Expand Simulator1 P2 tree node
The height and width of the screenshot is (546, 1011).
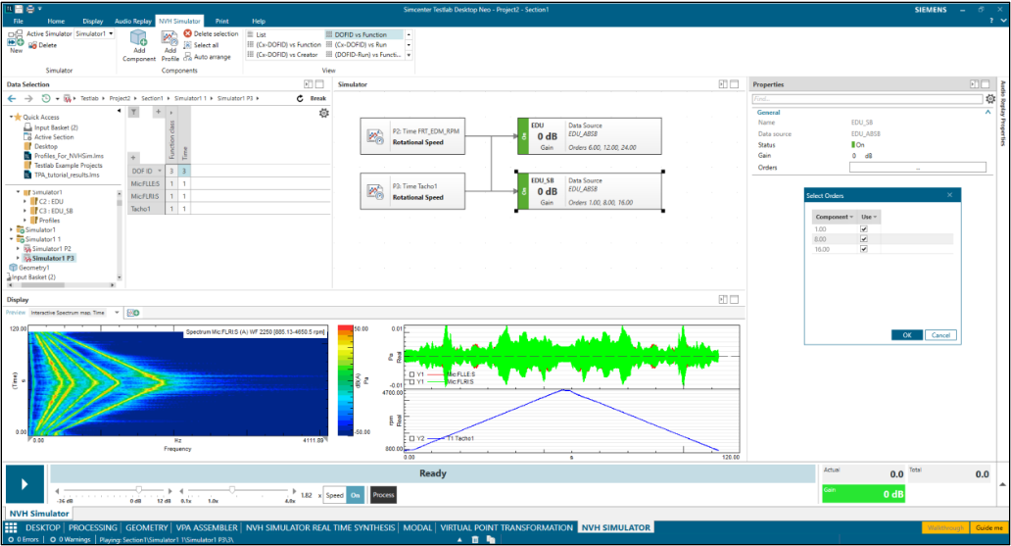[x=18, y=248]
